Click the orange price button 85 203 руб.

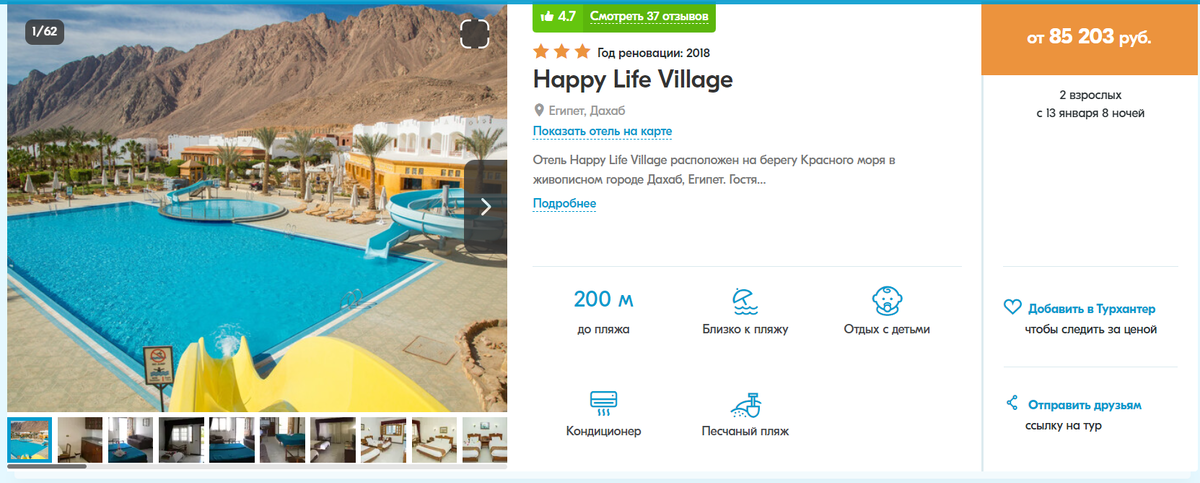click(x=1090, y=38)
